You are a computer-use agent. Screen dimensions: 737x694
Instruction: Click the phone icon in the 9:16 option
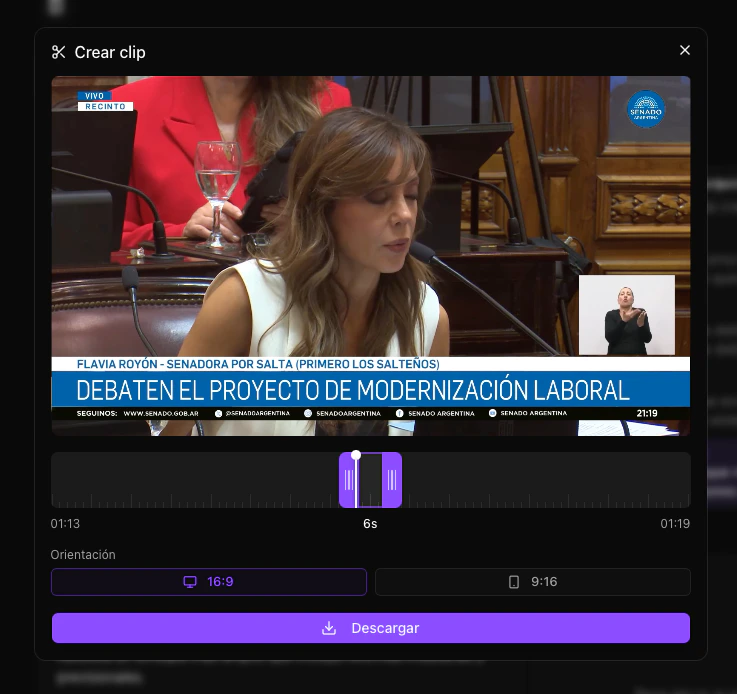514,582
